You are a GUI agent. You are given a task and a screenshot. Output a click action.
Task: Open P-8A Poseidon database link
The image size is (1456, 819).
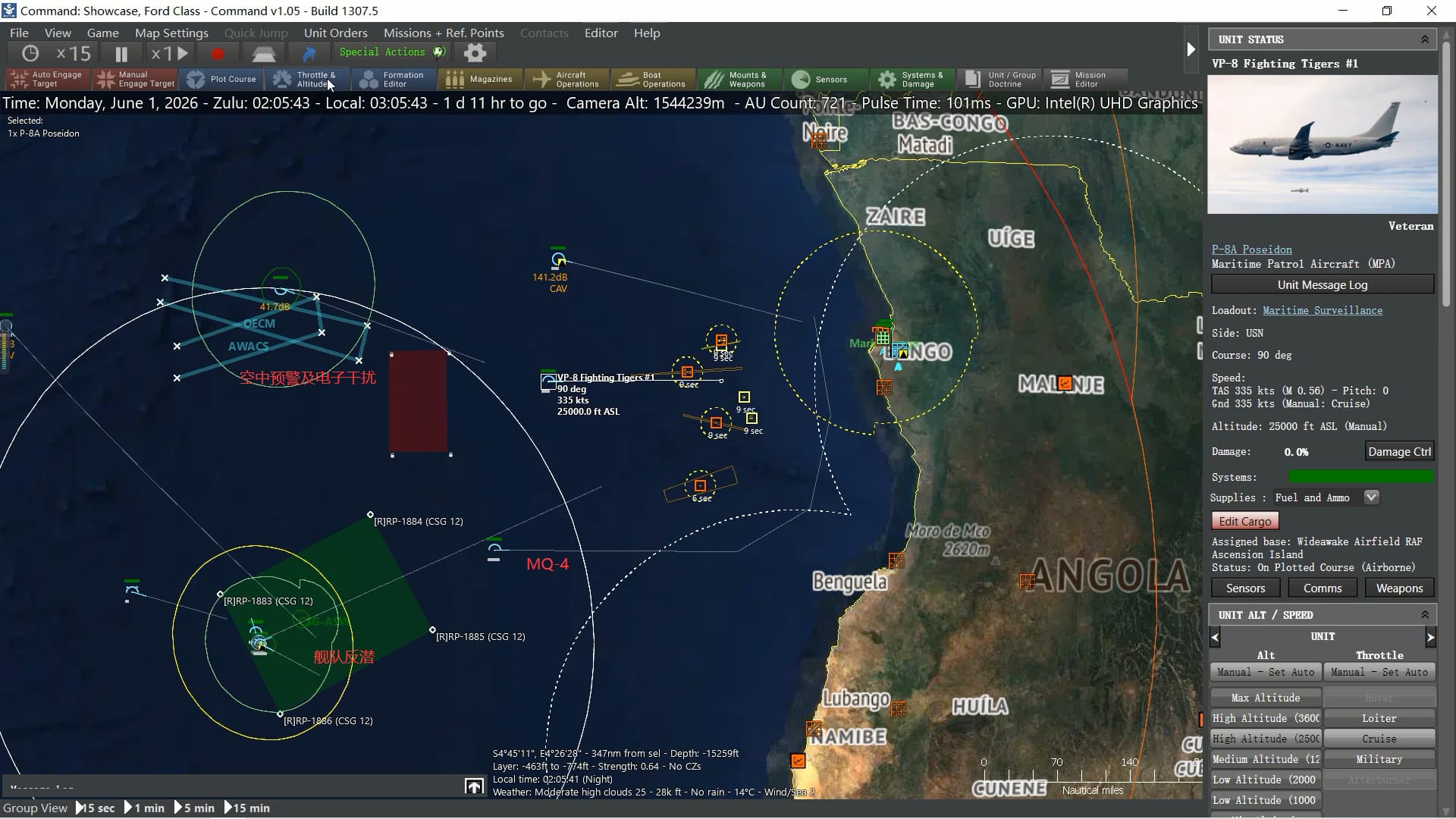pos(1251,249)
